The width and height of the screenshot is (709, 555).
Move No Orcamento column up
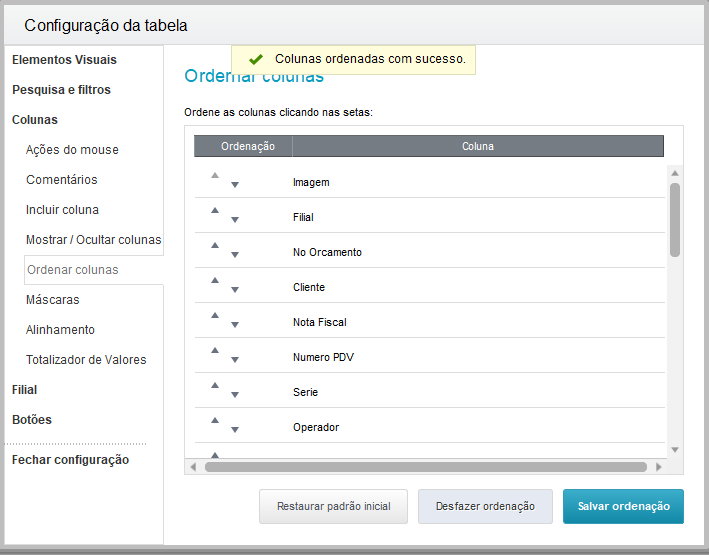(x=215, y=245)
